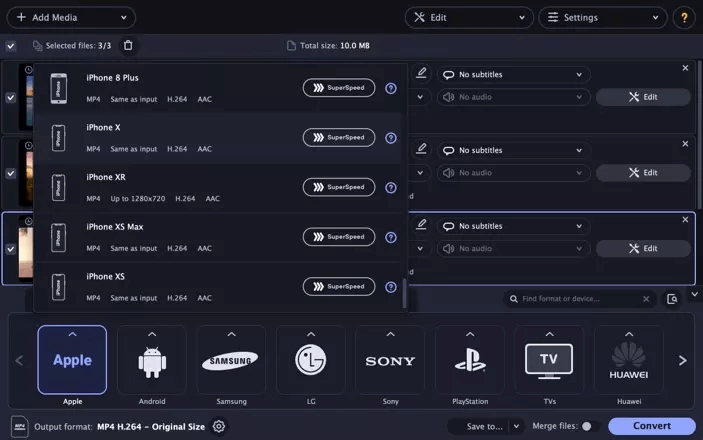
Task: Click the help icon for iPhone XR
Action: pyautogui.click(x=391, y=187)
